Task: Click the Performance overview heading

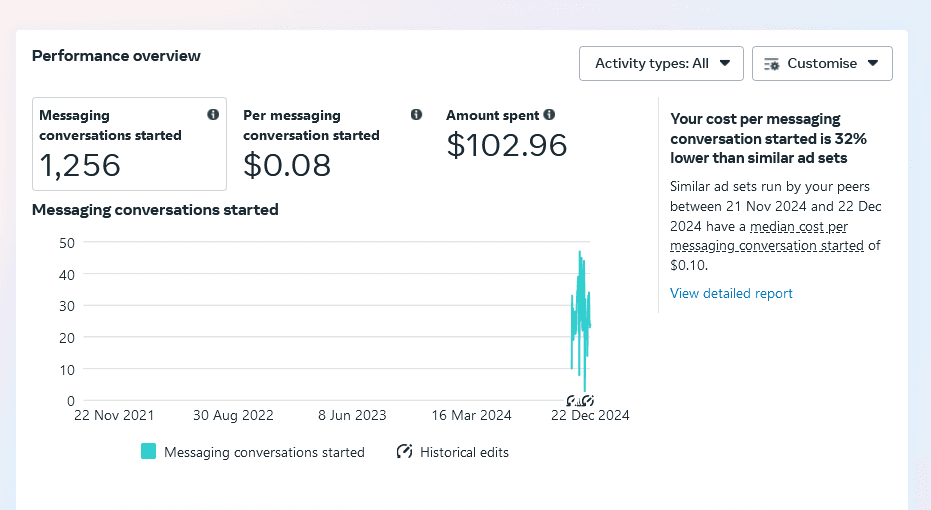Action: 116,56
